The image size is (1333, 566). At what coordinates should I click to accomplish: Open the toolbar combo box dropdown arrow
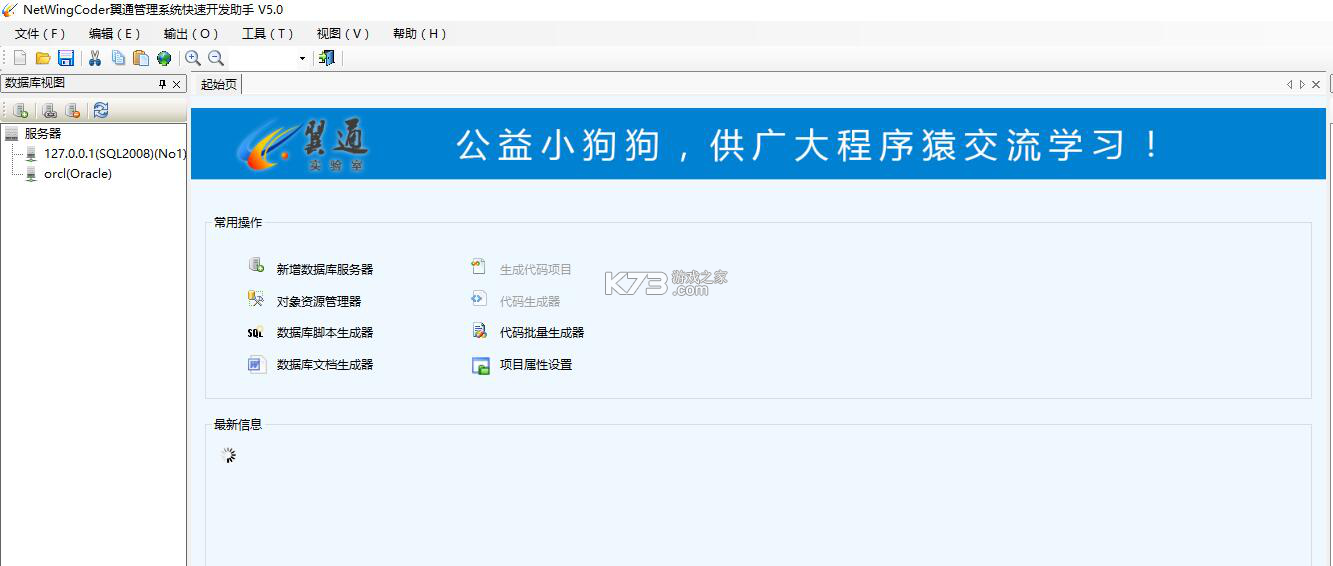pos(303,59)
